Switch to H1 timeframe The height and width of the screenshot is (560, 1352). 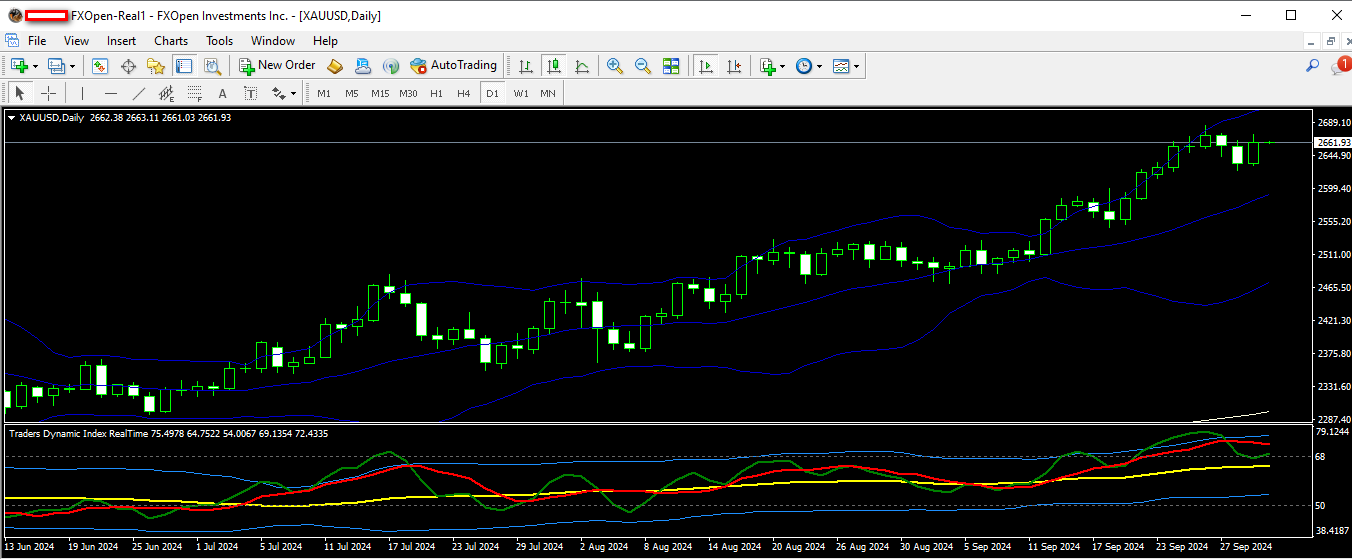tap(436, 93)
